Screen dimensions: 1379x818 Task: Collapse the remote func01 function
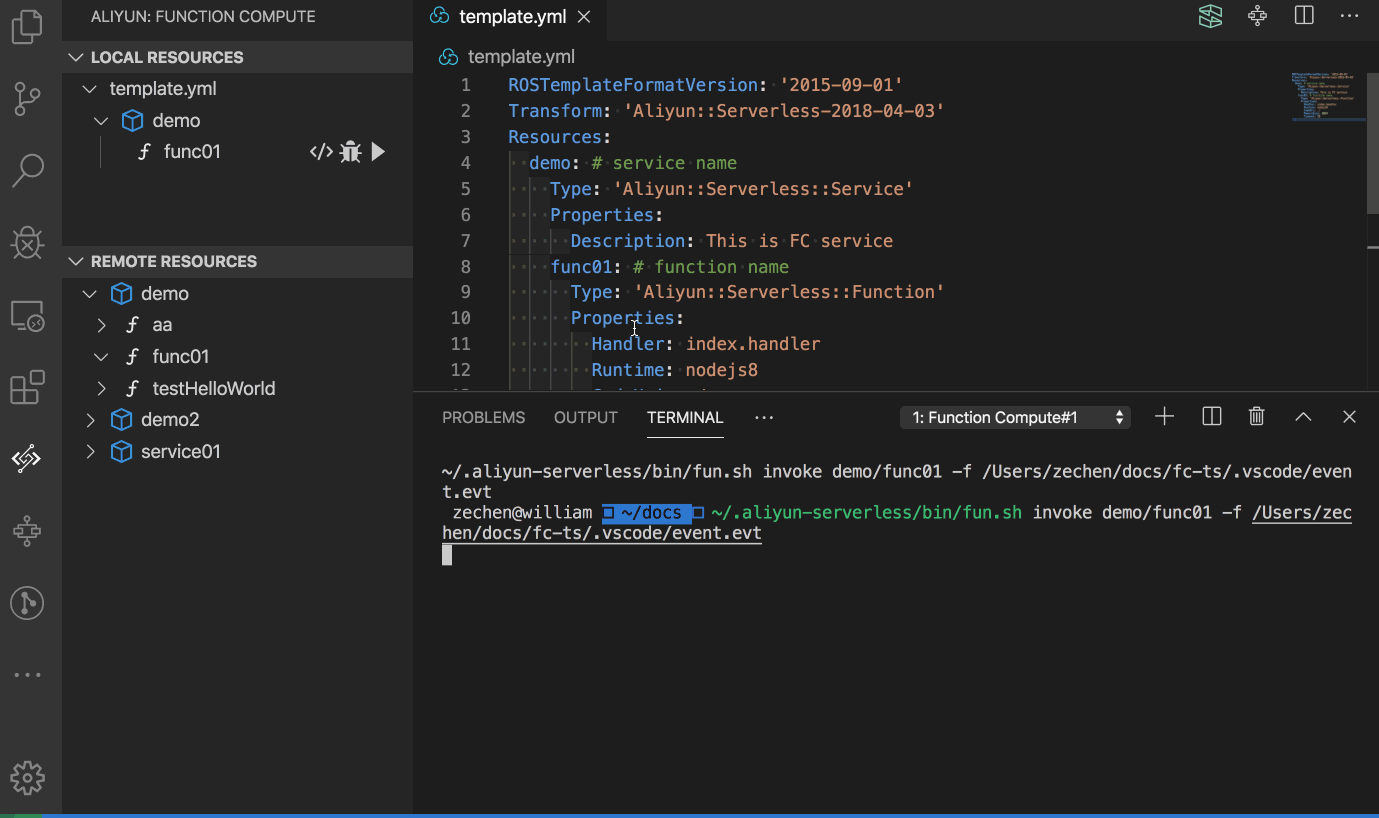coord(101,357)
